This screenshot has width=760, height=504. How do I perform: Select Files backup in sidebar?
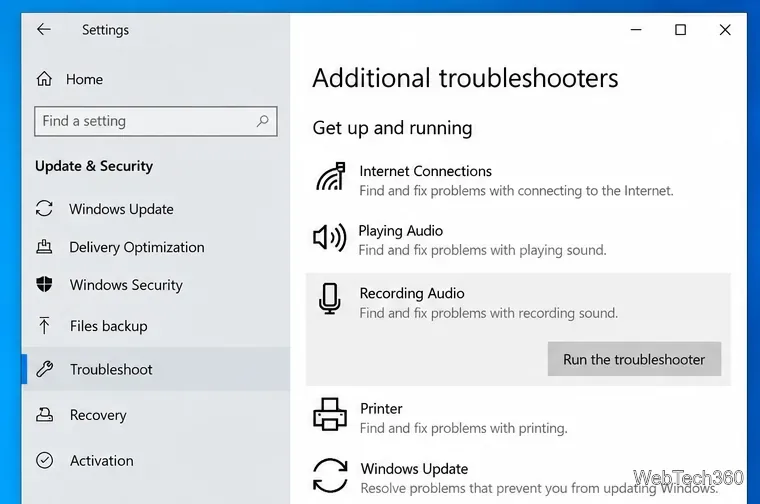(109, 326)
